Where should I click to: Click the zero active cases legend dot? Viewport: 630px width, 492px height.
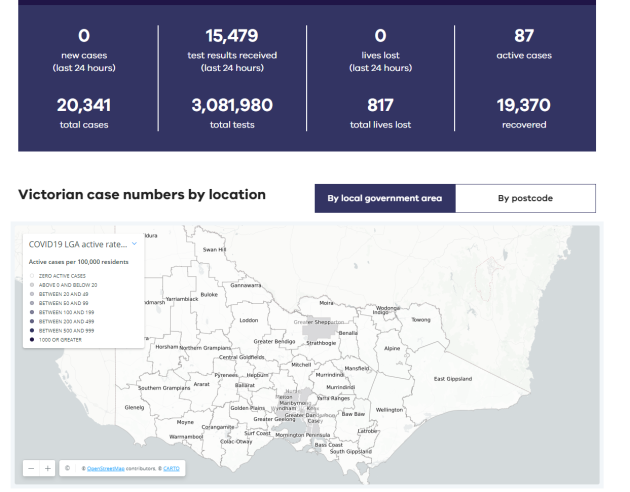pos(32,275)
